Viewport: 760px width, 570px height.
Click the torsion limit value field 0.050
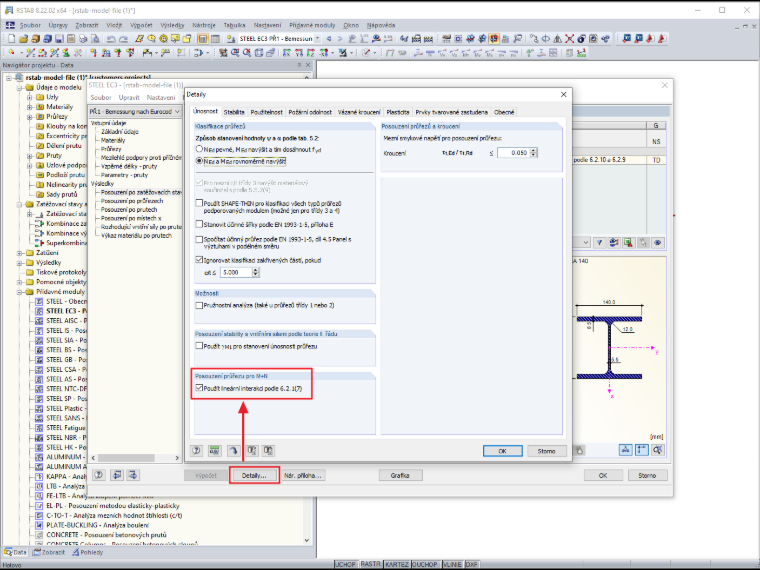coord(513,153)
